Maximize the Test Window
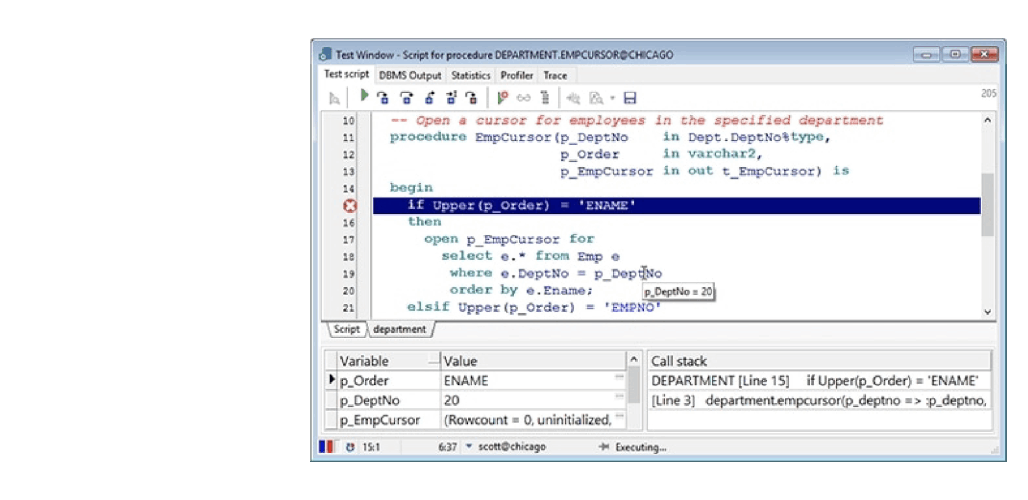The height and width of the screenshot is (500, 1028). coord(955,54)
